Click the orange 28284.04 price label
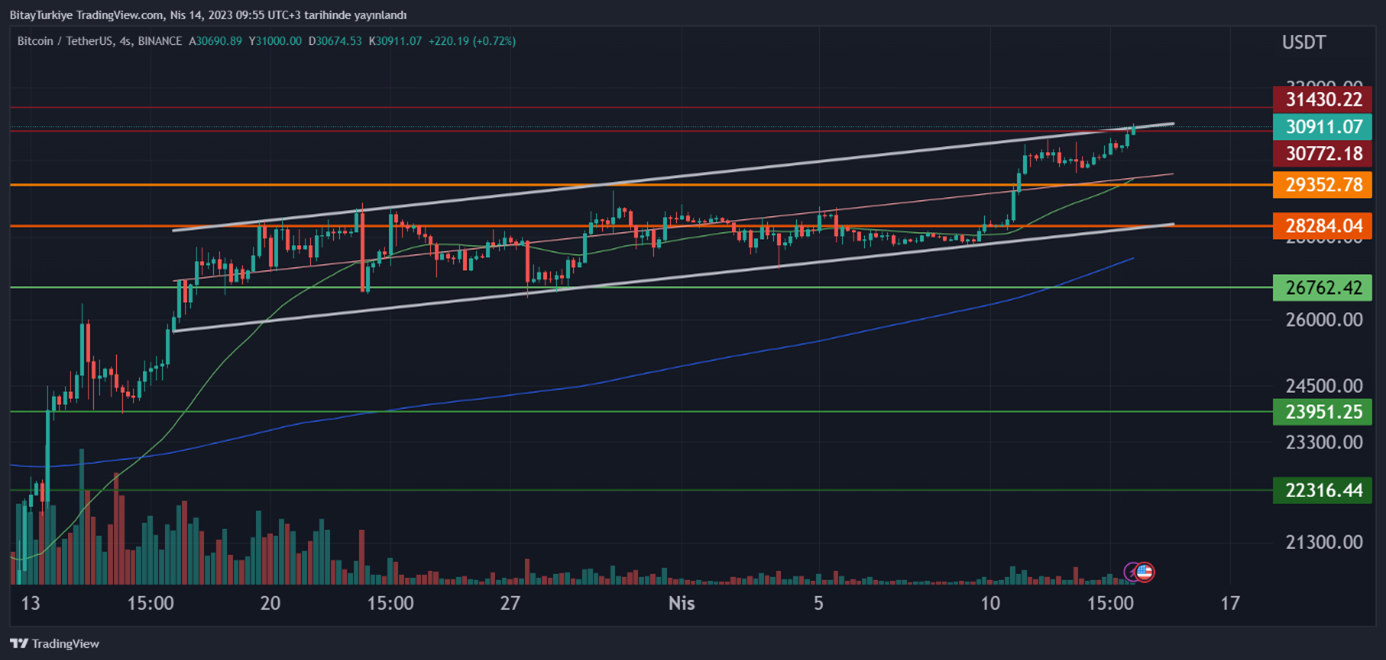This screenshot has height=660, width=1386. click(x=1323, y=226)
